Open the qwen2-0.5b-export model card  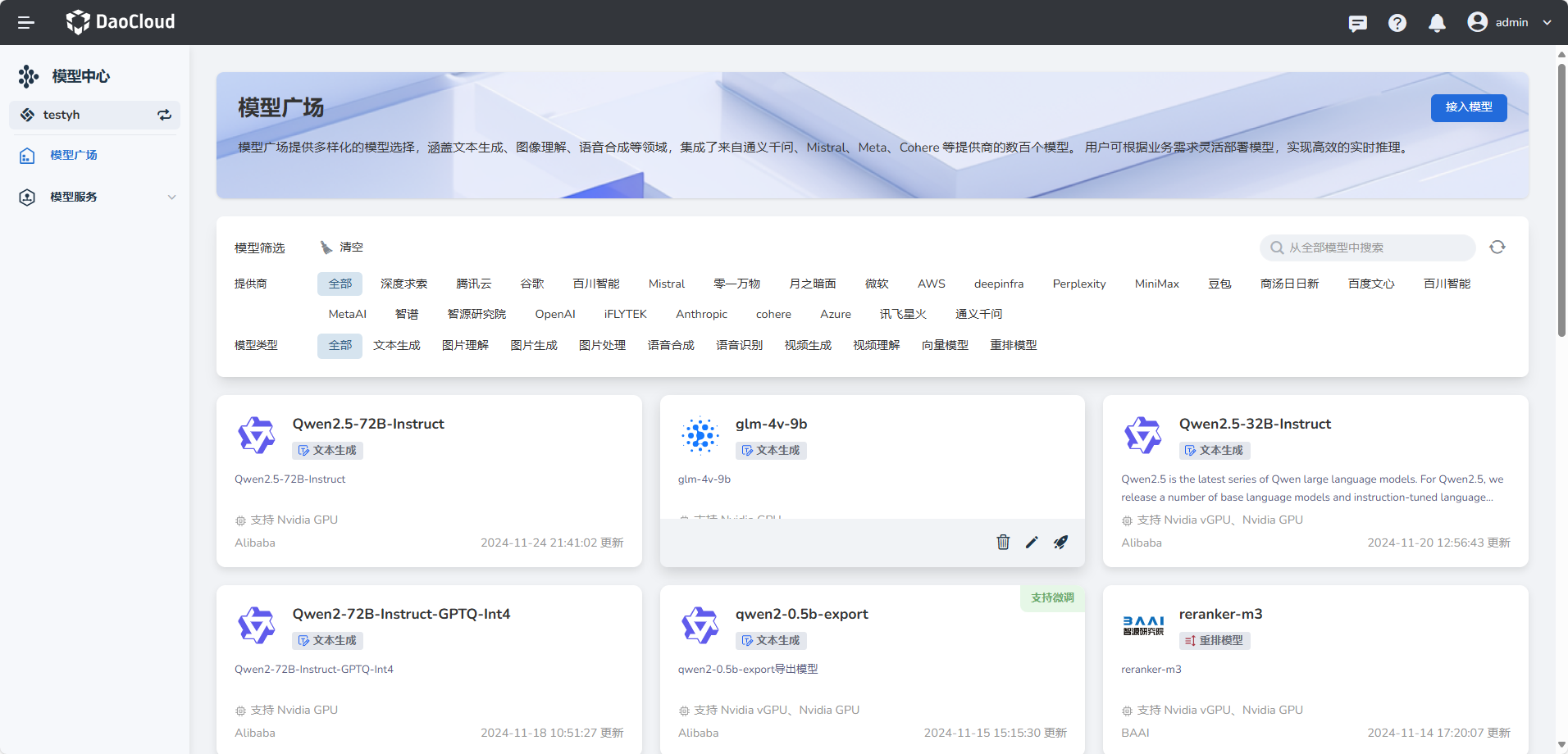(872, 670)
